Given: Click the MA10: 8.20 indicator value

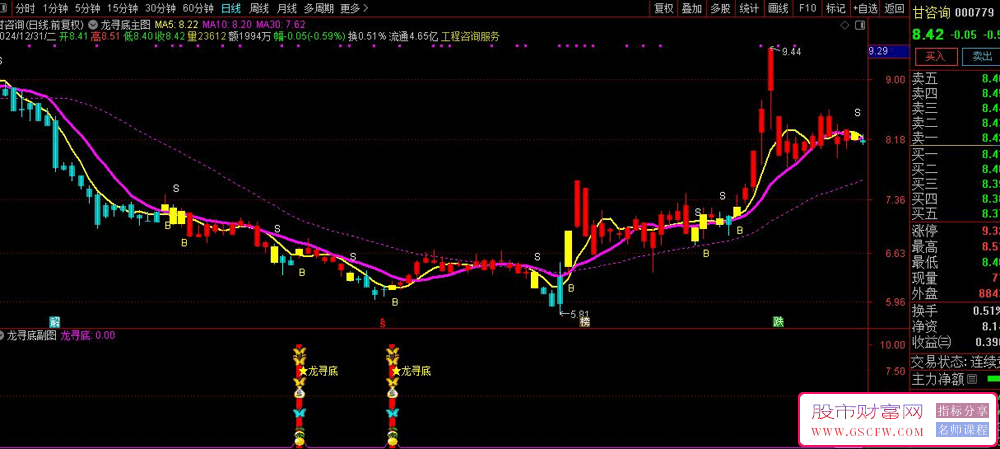Looking at the screenshot, I should coord(225,24).
